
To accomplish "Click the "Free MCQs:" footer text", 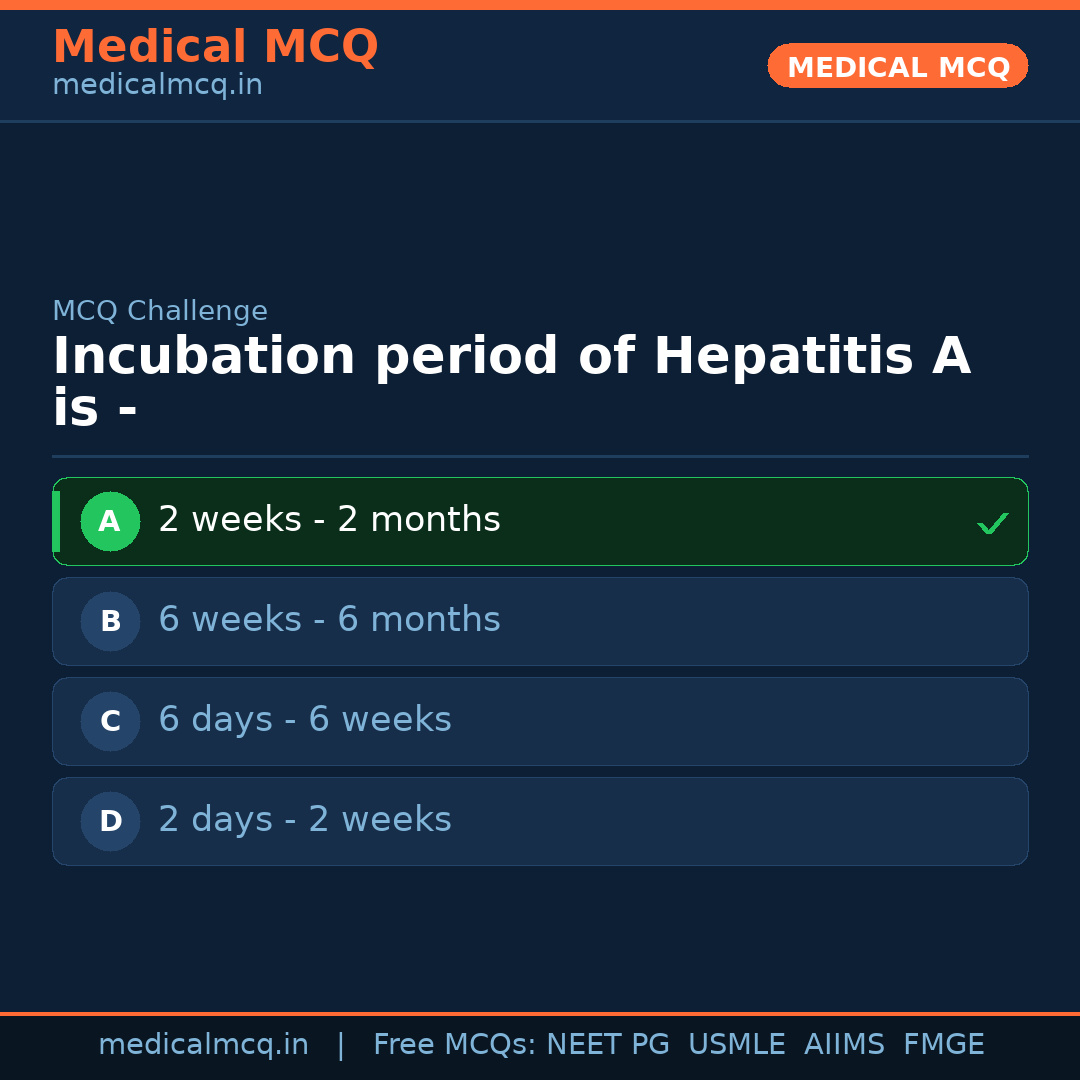I will point(455,1045).
